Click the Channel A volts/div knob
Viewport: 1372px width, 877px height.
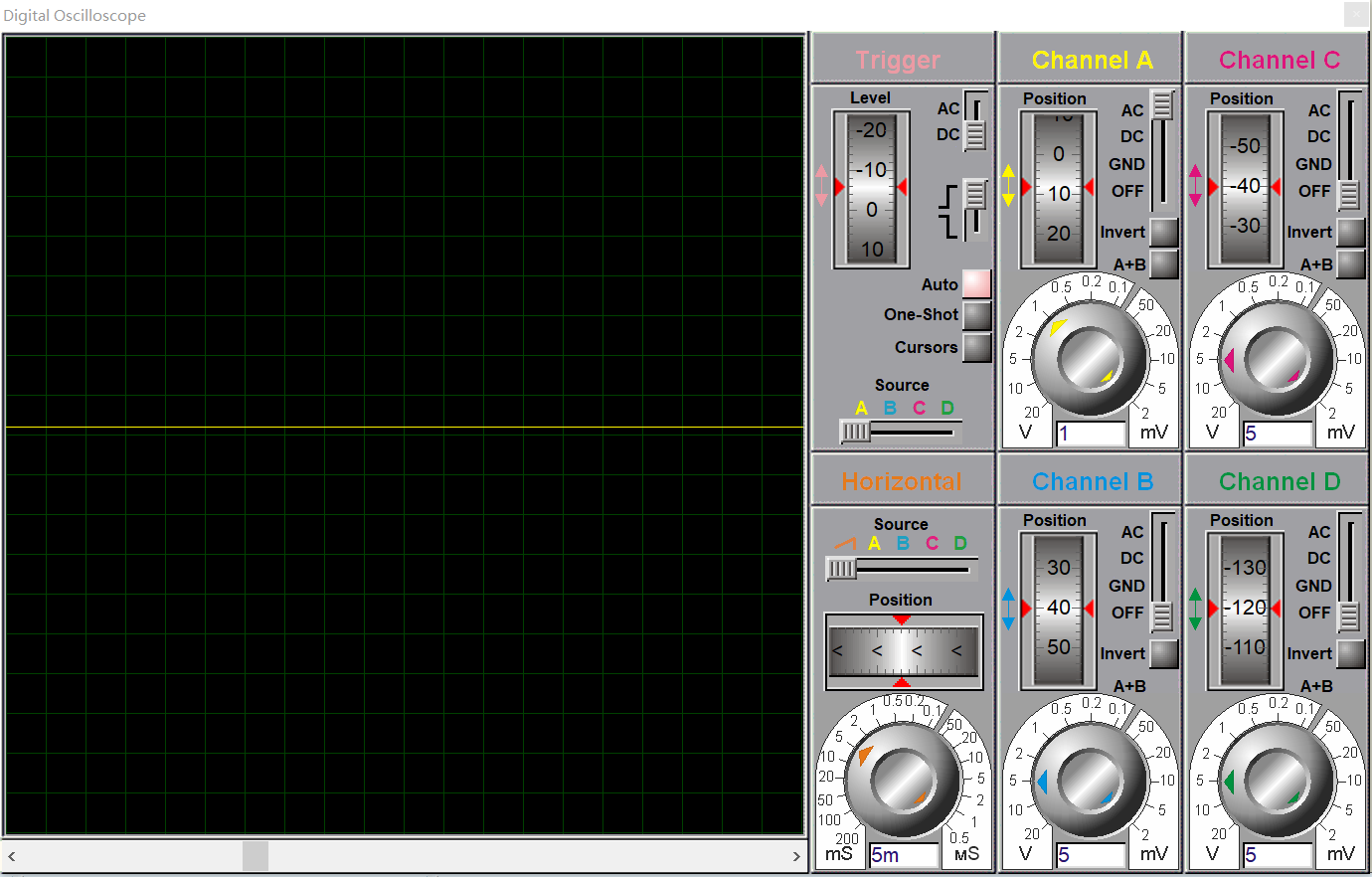click(x=1091, y=358)
